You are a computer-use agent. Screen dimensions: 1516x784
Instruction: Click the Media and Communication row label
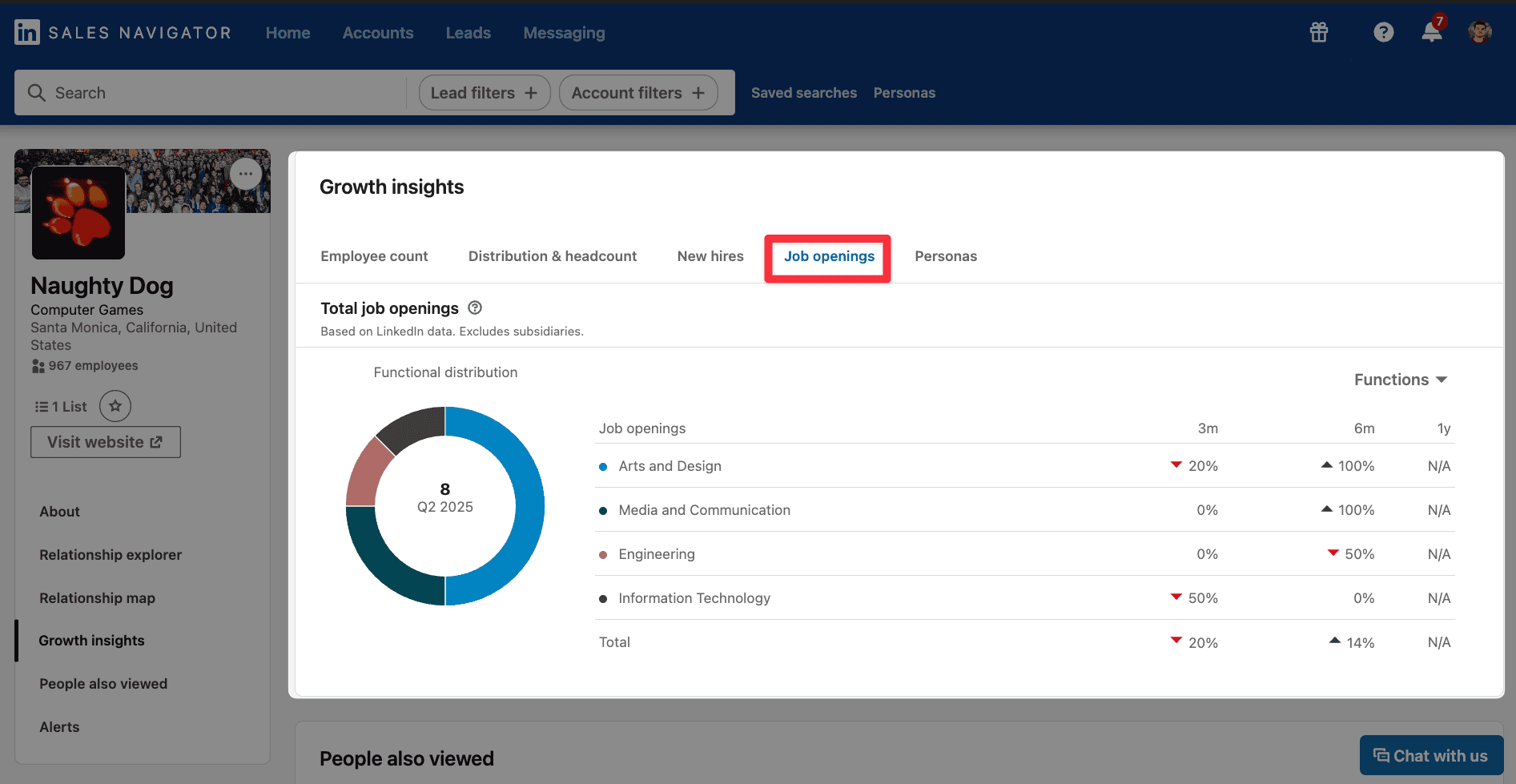[x=704, y=510]
